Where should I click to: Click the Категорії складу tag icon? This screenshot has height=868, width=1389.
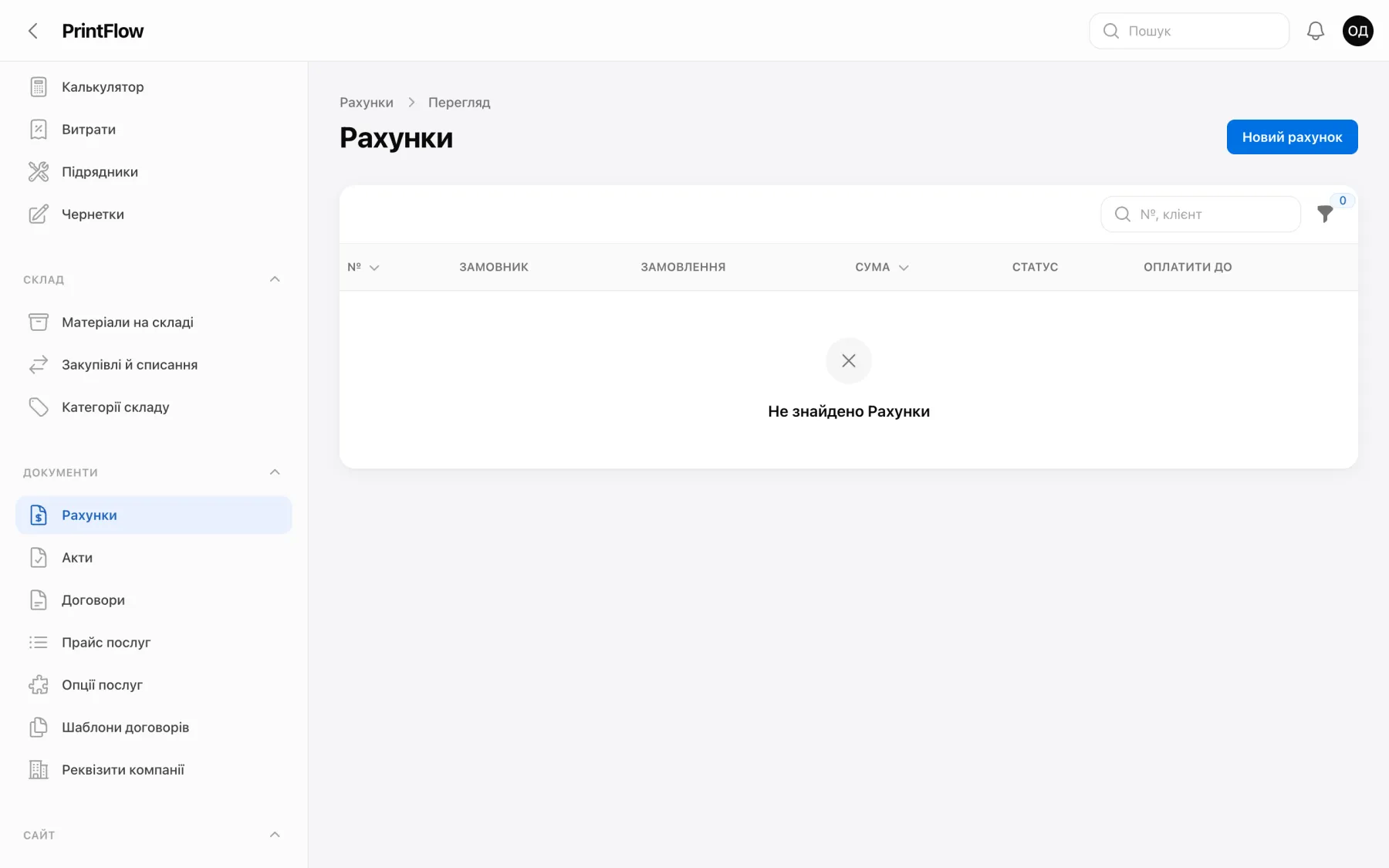tap(39, 407)
